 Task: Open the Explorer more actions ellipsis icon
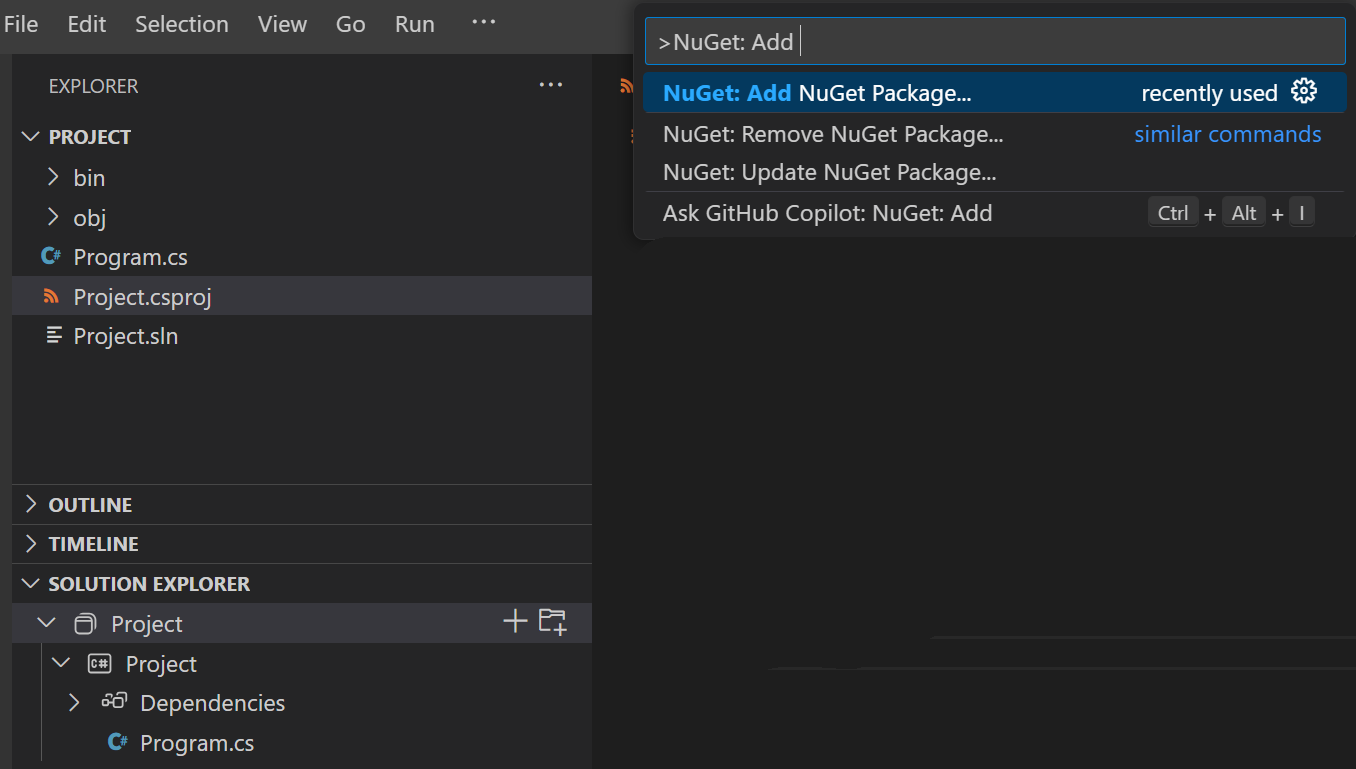(x=550, y=85)
